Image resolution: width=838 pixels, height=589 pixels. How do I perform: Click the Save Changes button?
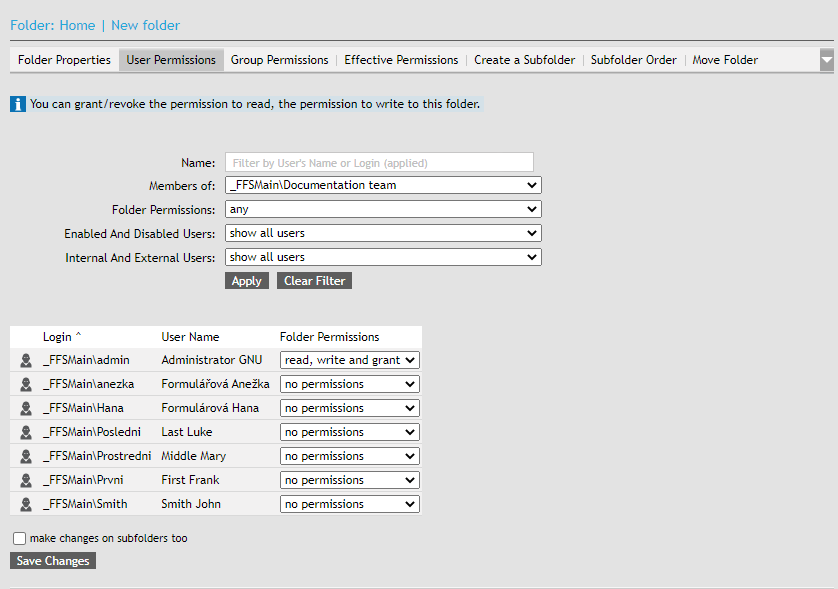coord(53,561)
